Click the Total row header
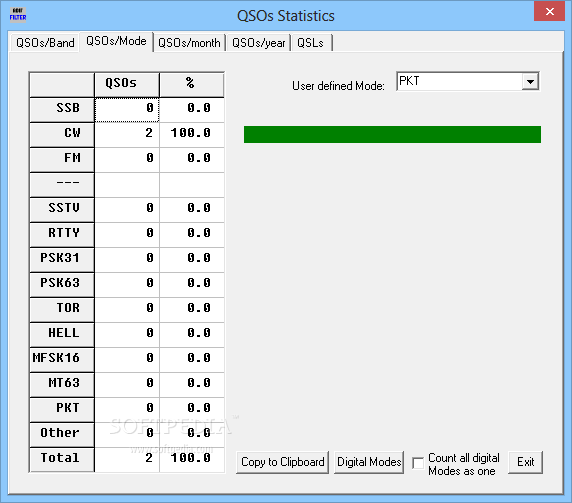Screen dimensions: 572x503 click(62, 460)
